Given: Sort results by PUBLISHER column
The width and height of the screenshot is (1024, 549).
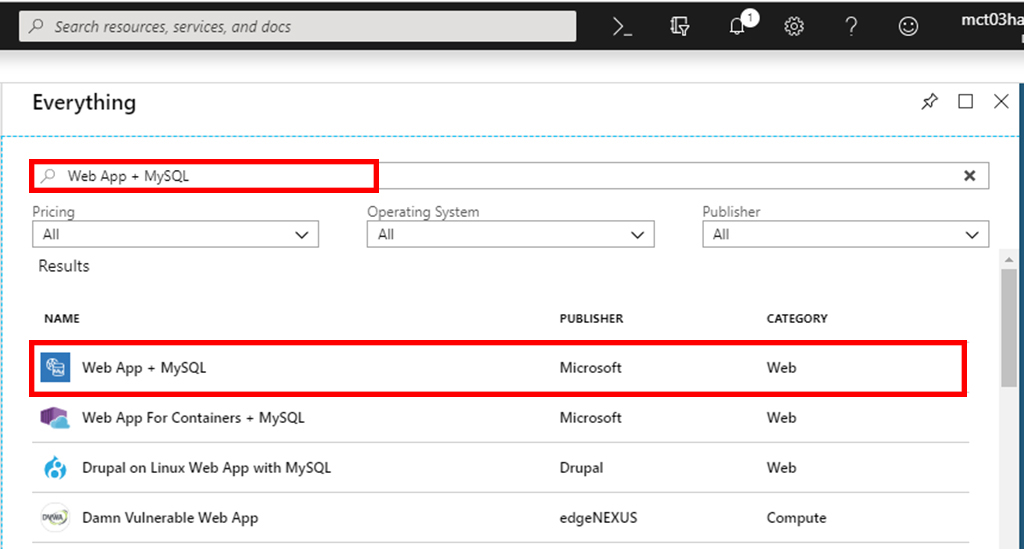Looking at the screenshot, I should pos(591,319).
